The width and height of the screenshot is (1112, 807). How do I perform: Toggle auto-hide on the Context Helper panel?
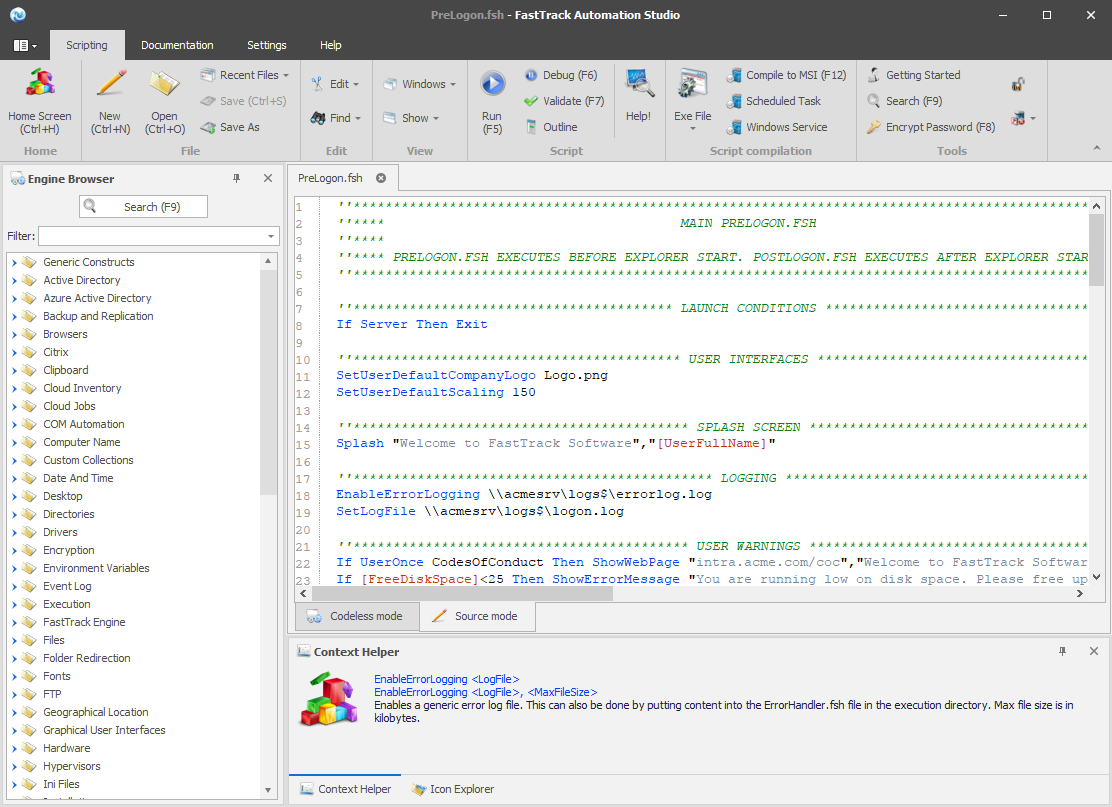coord(1062,651)
